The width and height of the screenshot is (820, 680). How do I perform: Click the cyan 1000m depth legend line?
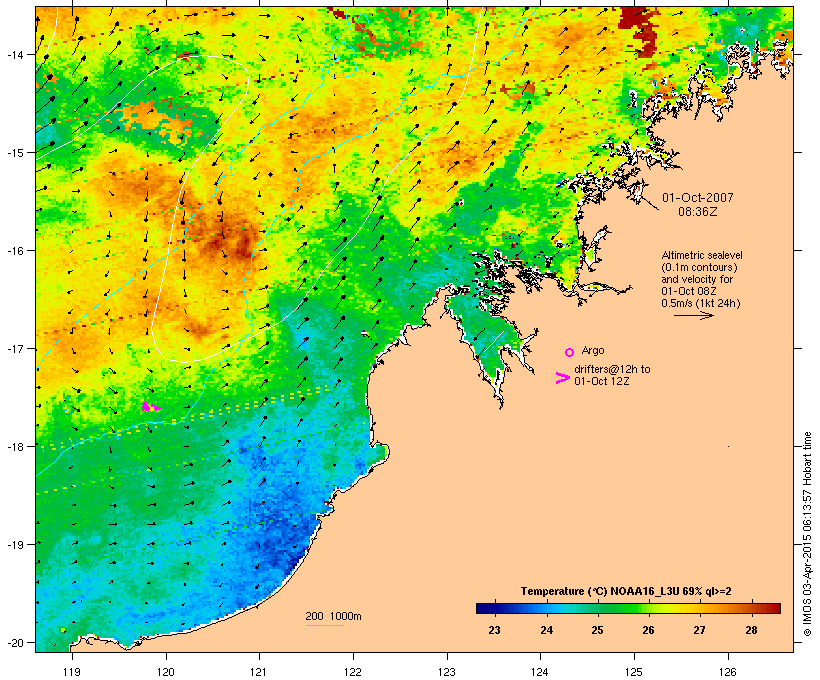point(324,625)
